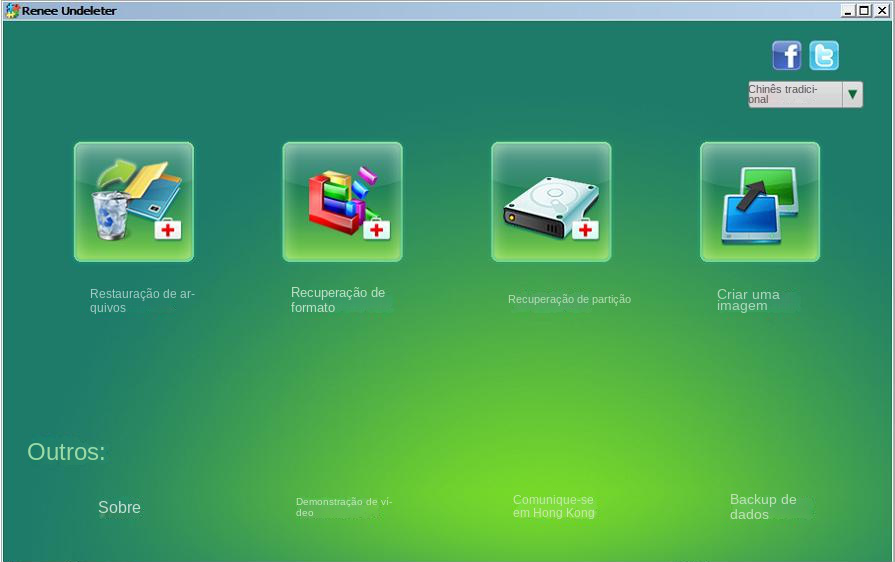
Task: Expand the language dropdown arrow
Action: [852, 95]
